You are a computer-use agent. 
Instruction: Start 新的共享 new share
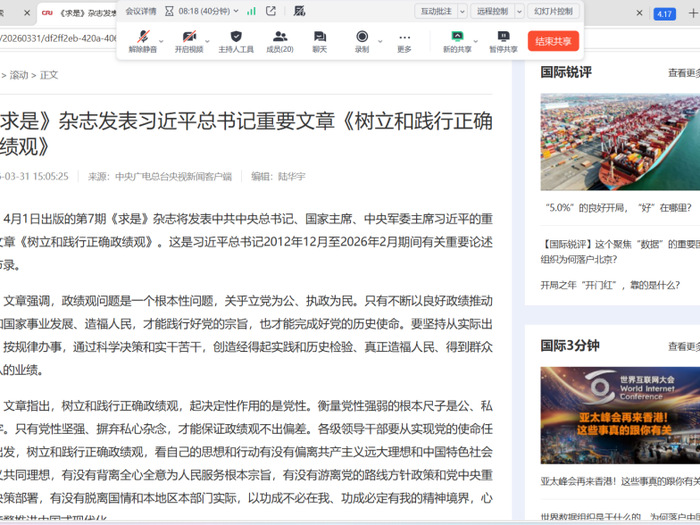(x=457, y=40)
